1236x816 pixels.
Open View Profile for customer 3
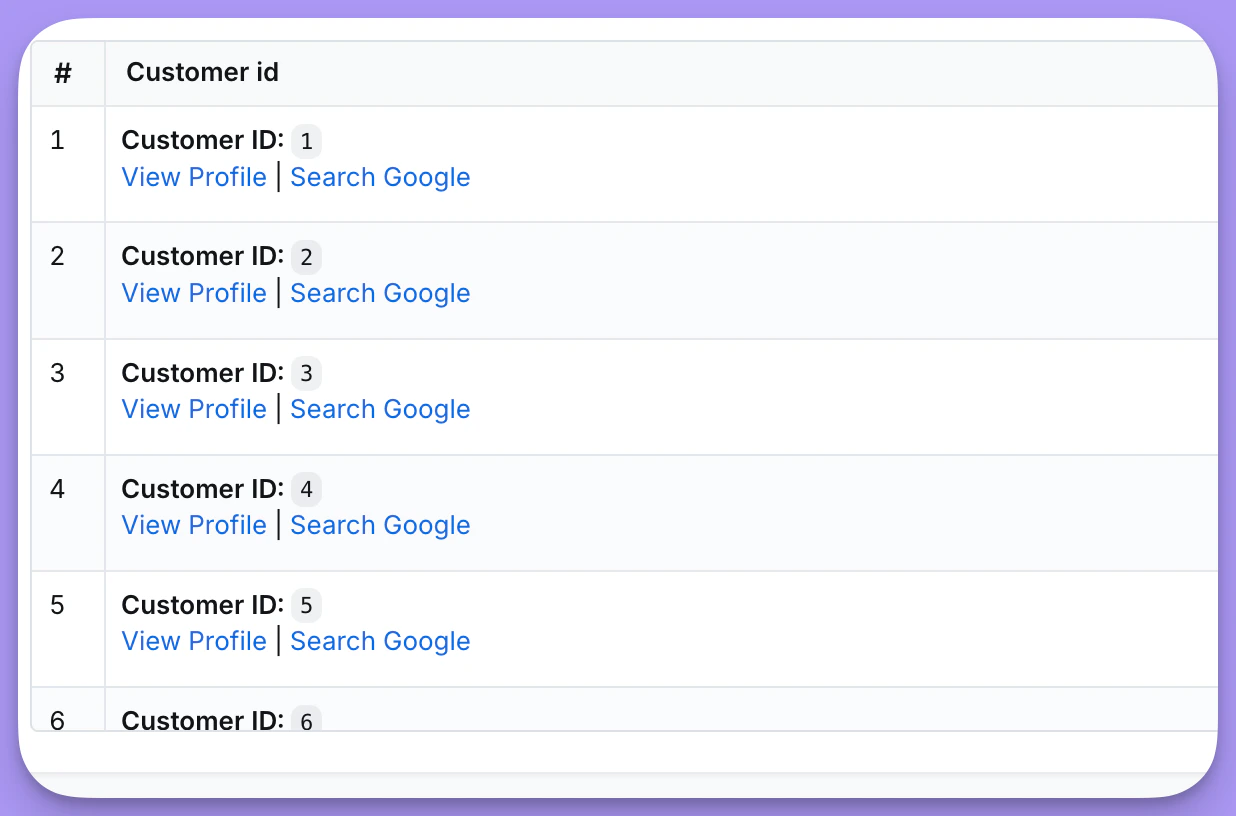[194, 409]
